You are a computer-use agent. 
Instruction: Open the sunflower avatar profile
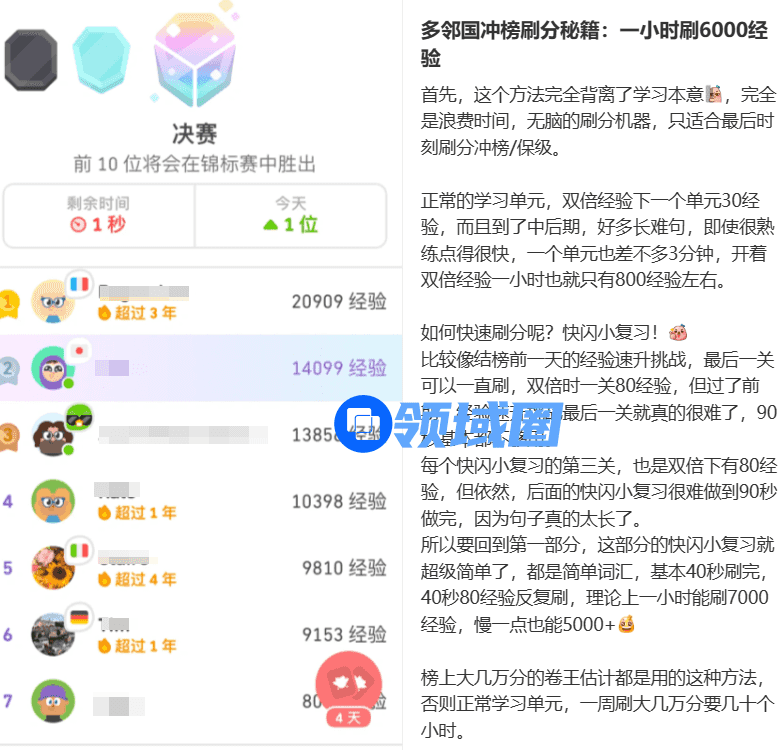pyautogui.click(x=53, y=568)
